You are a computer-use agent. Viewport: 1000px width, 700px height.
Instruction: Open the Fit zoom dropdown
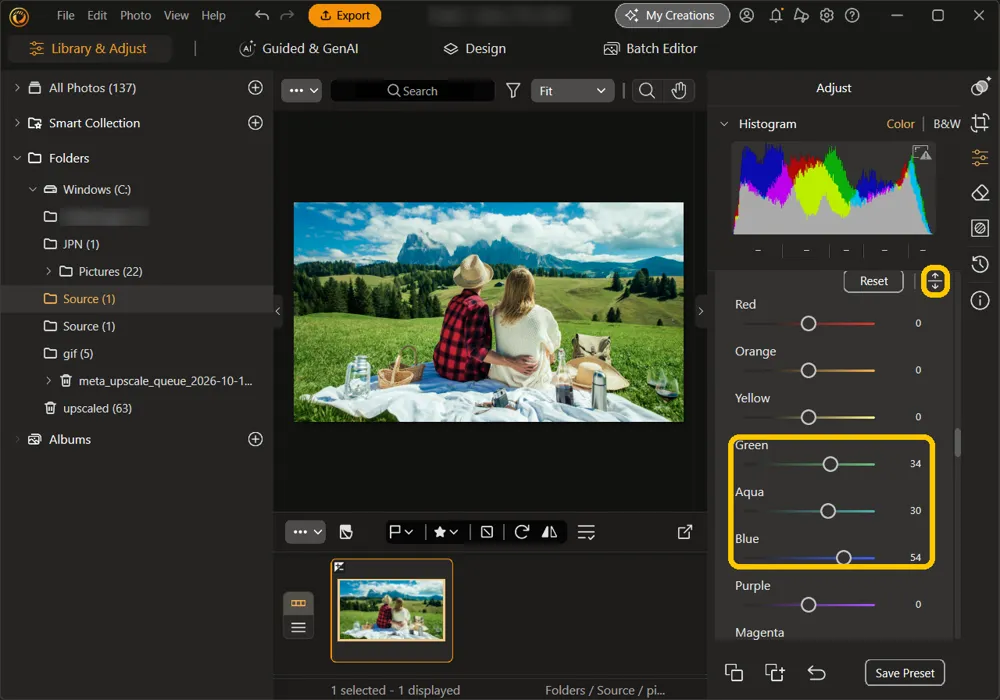572,91
